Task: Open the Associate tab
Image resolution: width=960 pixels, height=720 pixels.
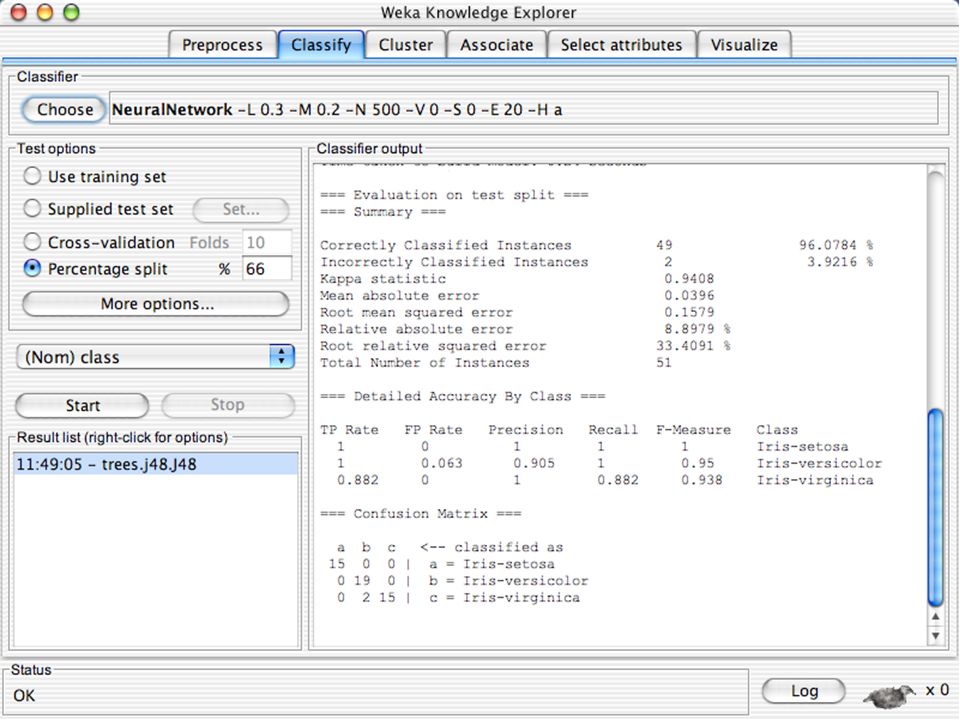Action: tap(497, 45)
